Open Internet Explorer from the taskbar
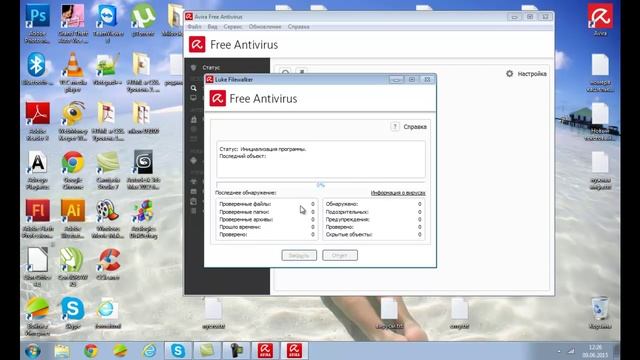 pyautogui.click(x=149, y=351)
